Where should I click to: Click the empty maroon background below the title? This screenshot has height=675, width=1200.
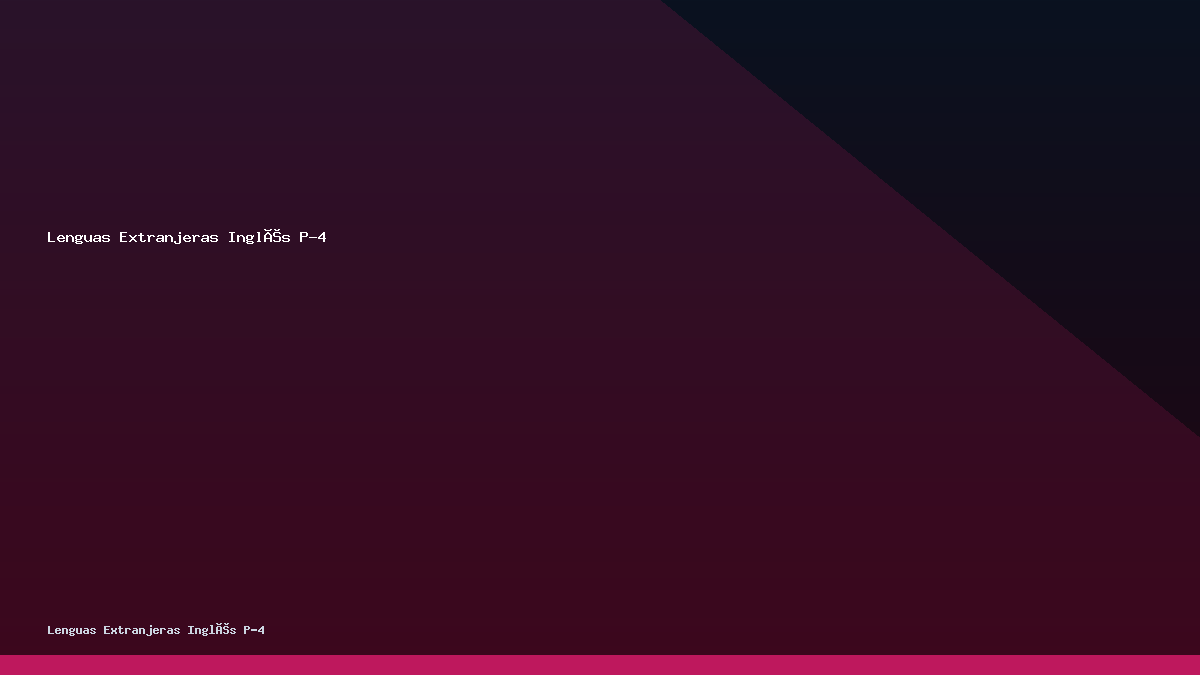(400, 430)
